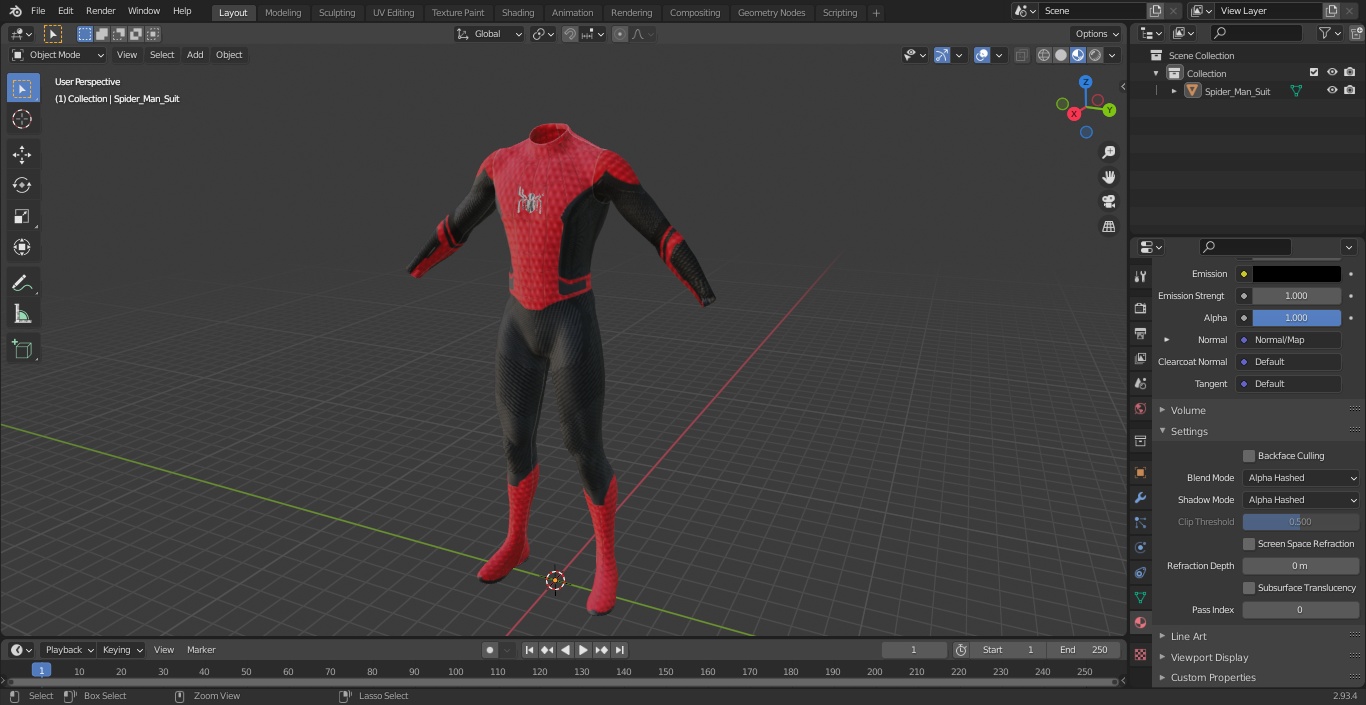Hide Collection with its eye icon
Screen dimensions: 1366x705
click(x=1332, y=72)
